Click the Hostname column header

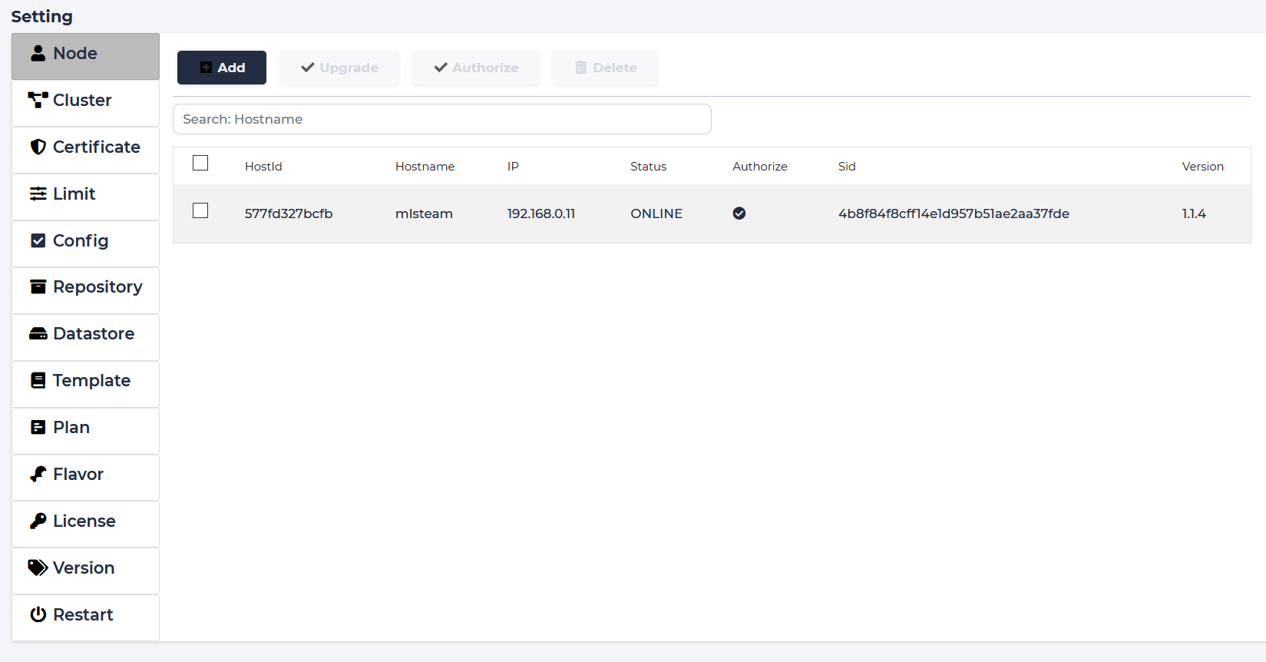point(425,166)
